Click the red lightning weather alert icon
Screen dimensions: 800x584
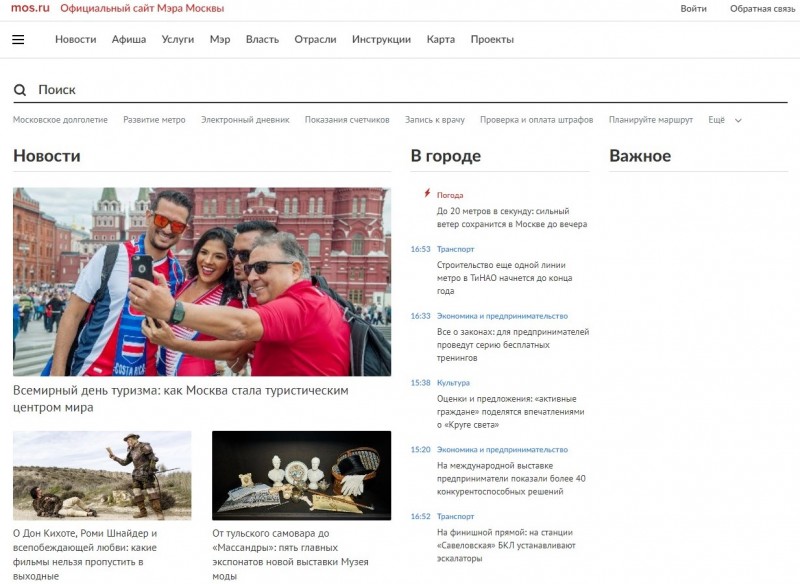[x=427, y=193]
